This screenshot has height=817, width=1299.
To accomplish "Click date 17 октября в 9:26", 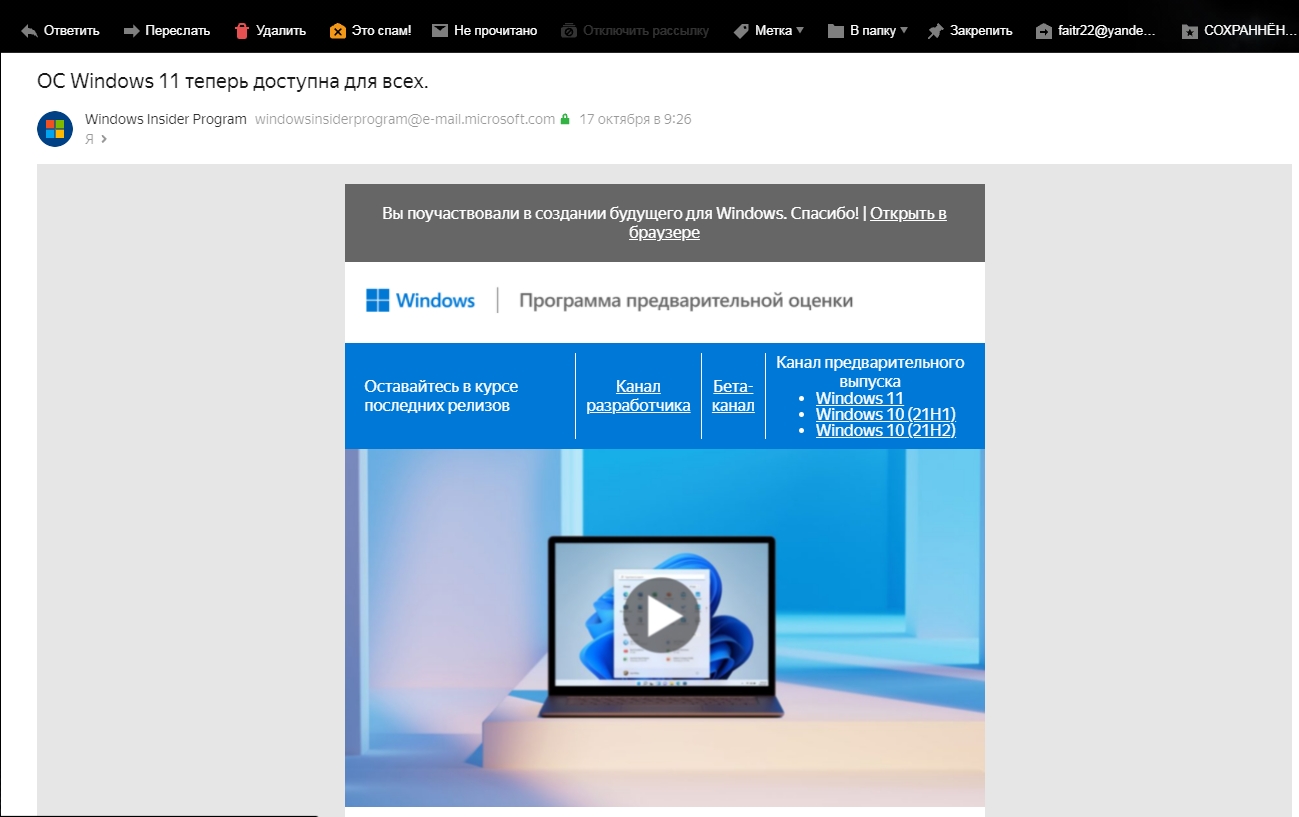I will pyautogui.click(x=635, y=119).
